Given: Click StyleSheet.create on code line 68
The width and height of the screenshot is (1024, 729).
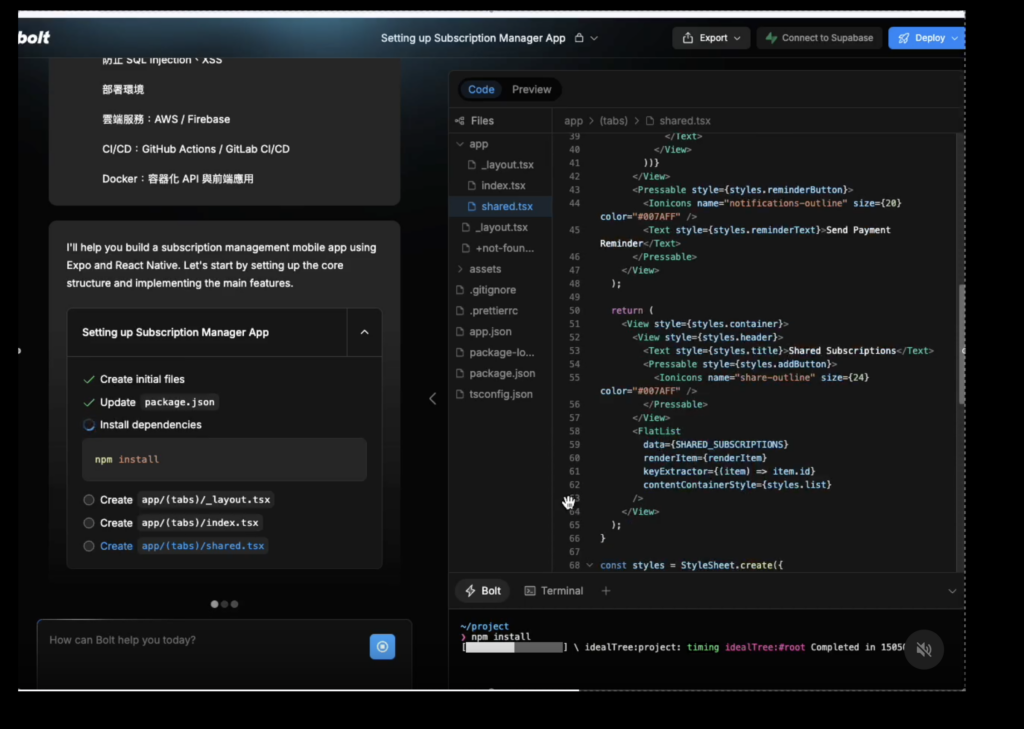Looking at the screenshot, I should 728,566.
